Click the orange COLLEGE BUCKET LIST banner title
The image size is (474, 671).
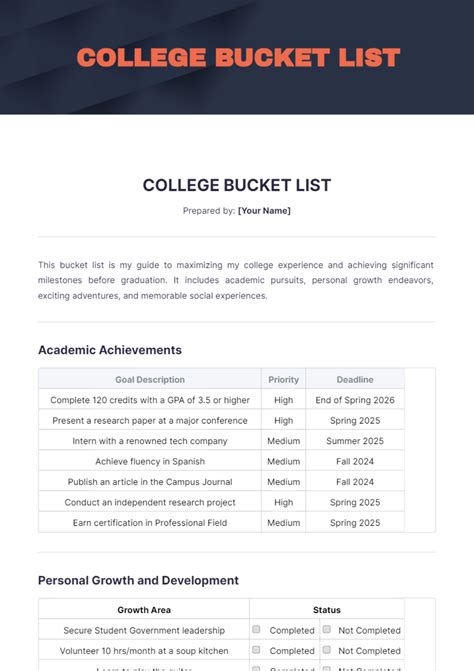[238, 58]
